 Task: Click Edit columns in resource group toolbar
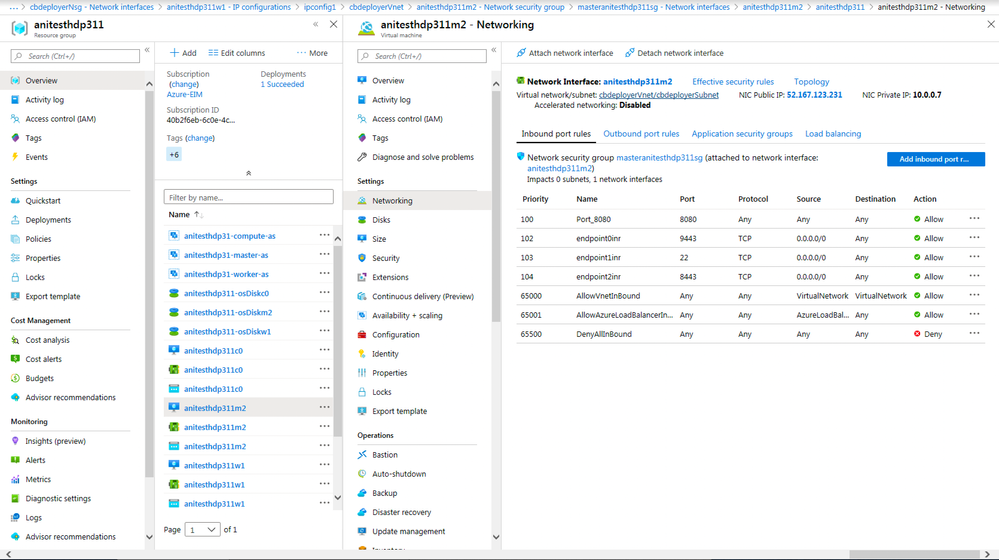(x=236, y=53)
